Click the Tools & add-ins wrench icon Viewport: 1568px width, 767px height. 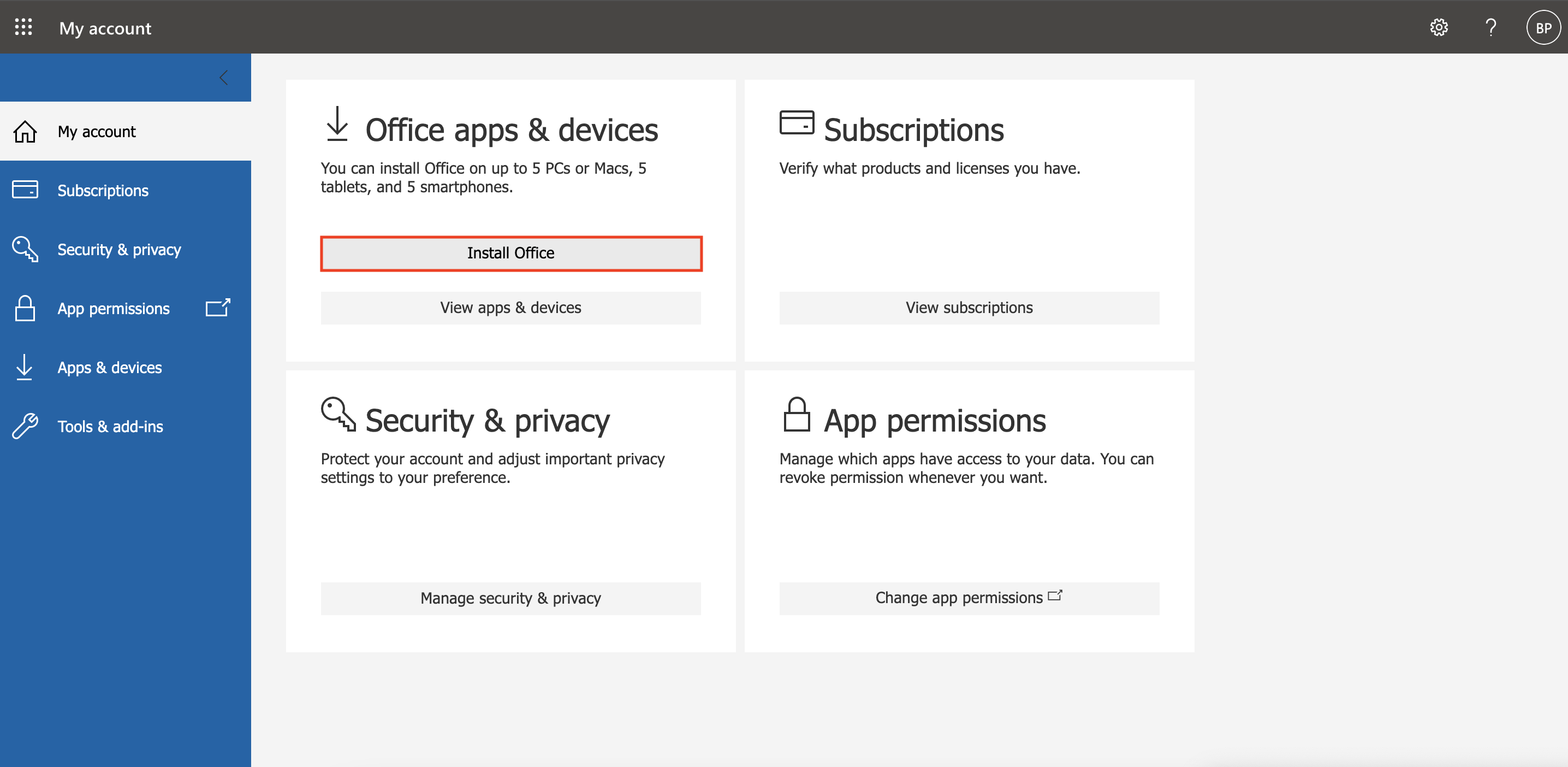click(25, 427)
